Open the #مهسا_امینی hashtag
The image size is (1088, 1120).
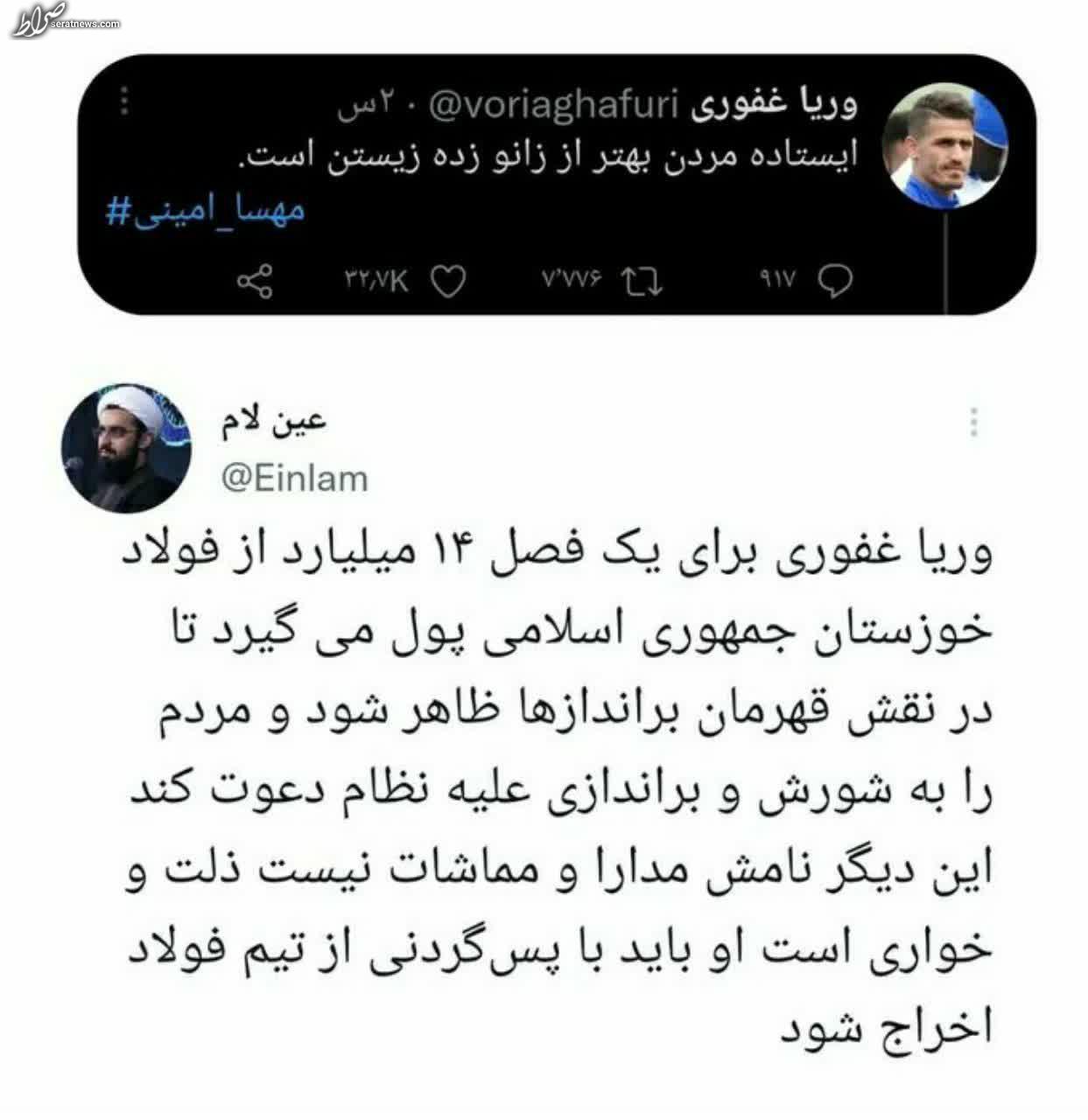coord(206,212)
